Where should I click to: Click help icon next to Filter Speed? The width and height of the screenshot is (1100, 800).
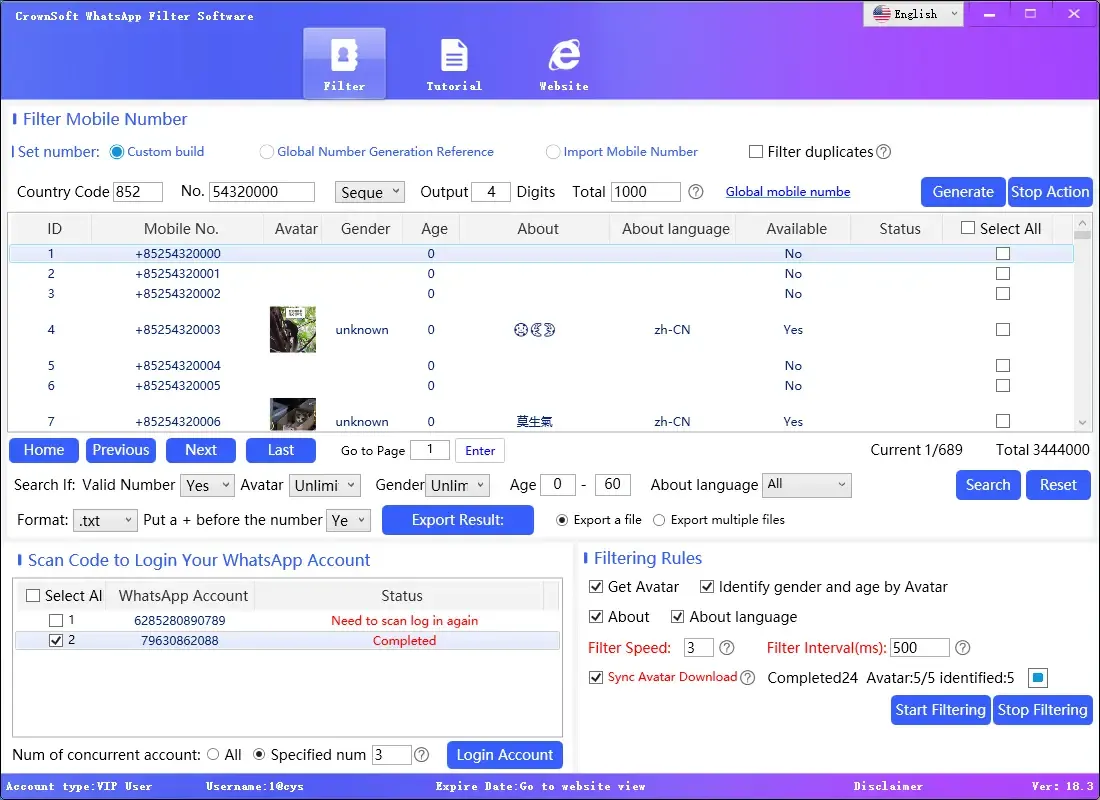727,648
